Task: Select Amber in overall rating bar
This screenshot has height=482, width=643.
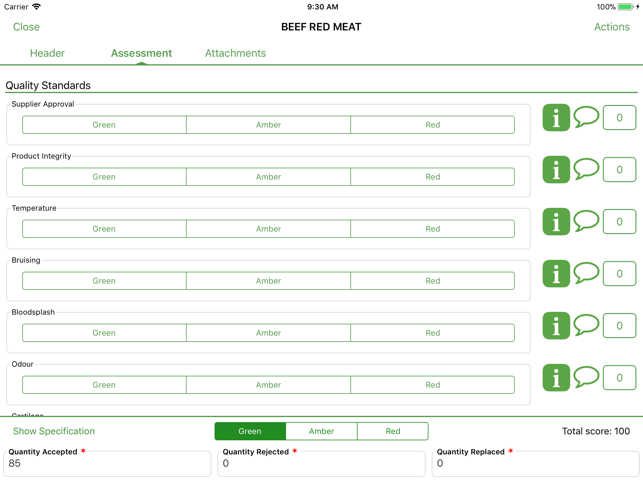Action: click(x=321, y=432)
